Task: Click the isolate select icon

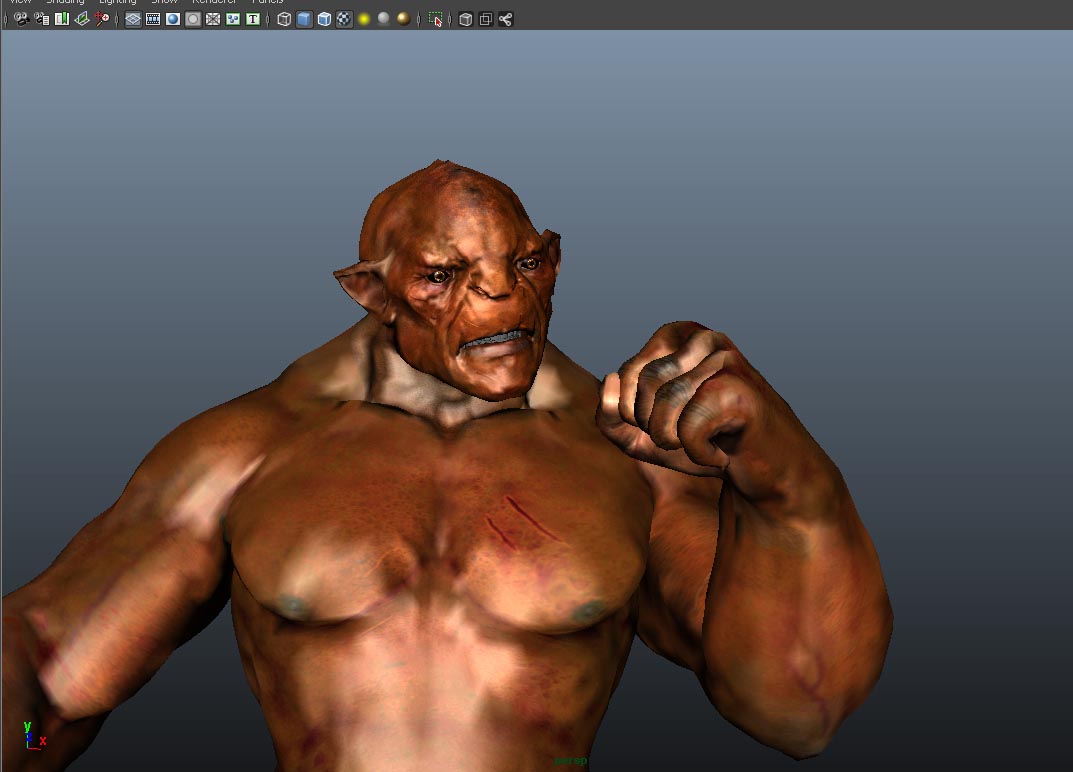Action: (x=435, y=19)
